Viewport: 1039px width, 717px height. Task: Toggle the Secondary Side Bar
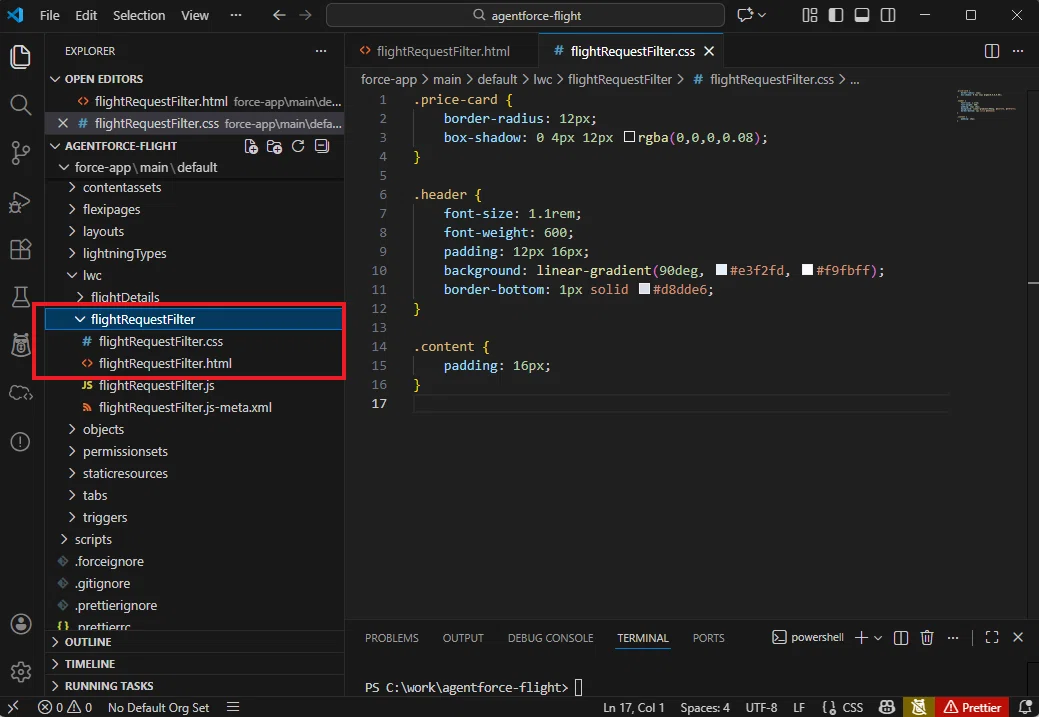pyautogui.click(x=888, y=15)
